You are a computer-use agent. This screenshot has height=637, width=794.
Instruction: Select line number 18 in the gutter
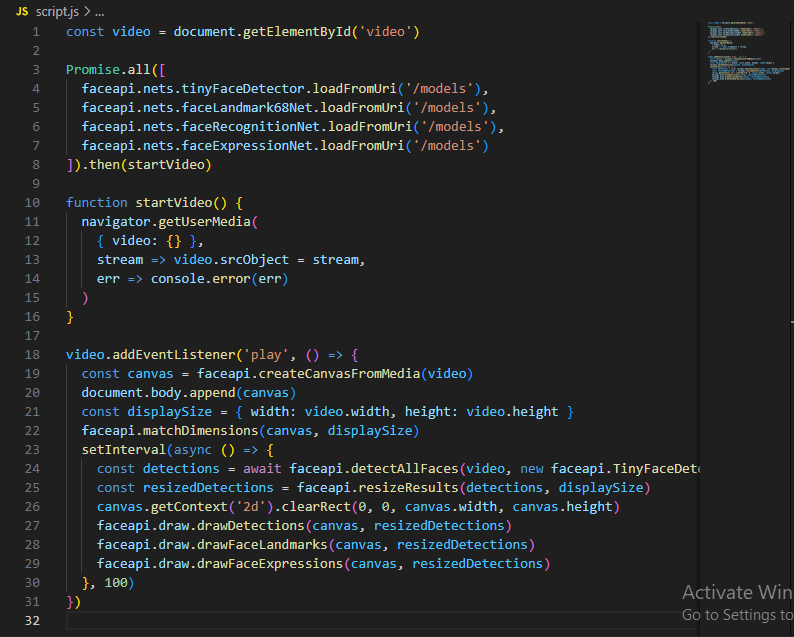tap(33, 354)
